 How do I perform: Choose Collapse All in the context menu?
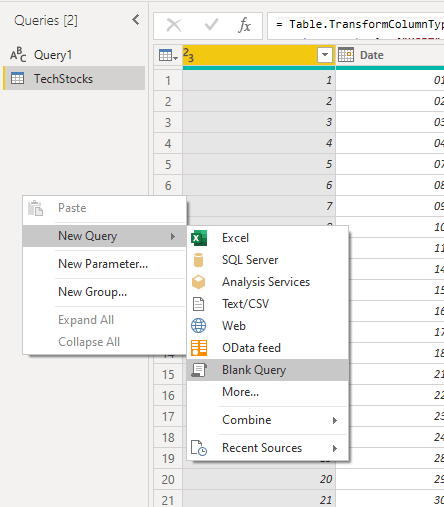tap(104, 342)
